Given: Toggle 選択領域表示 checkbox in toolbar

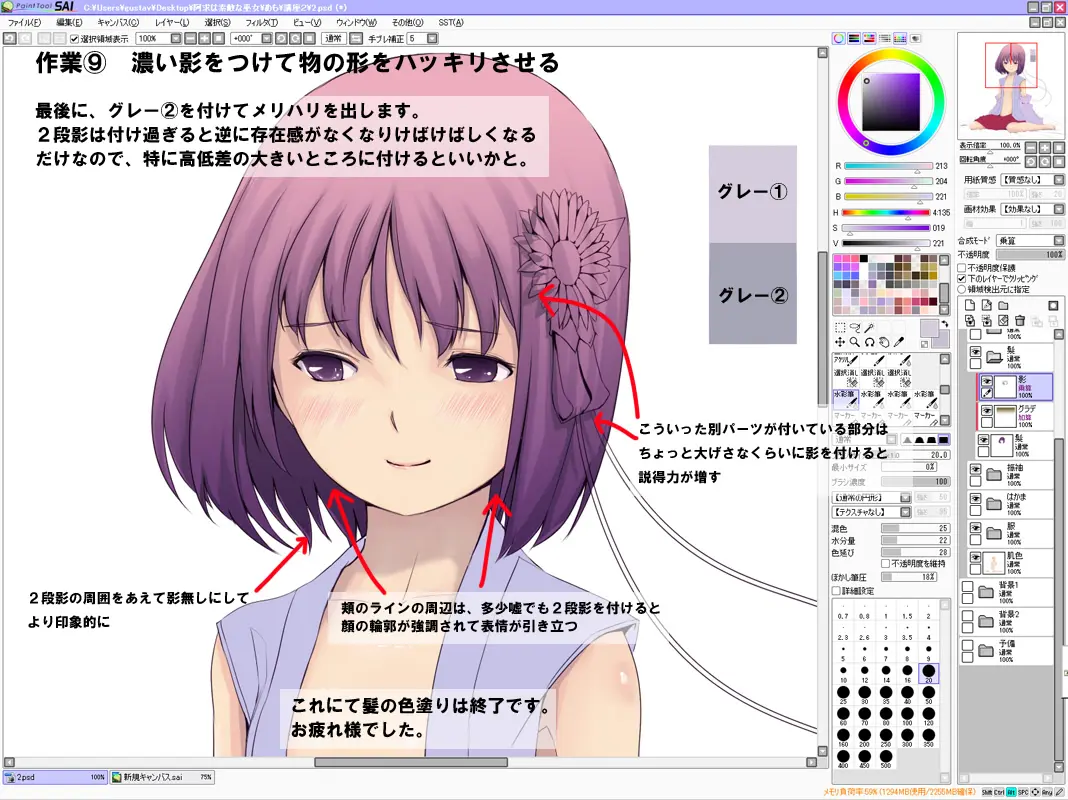Looking at the screenshot, I should [x=74, y=39].
